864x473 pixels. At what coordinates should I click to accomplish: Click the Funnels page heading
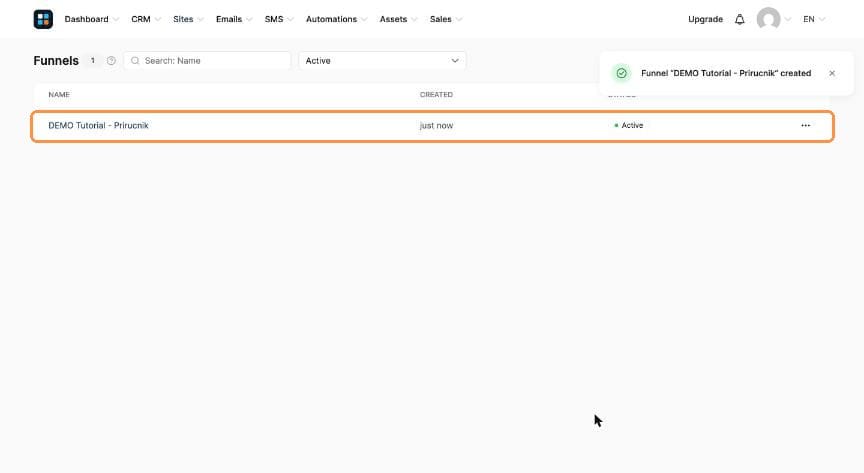coord(56,61)
